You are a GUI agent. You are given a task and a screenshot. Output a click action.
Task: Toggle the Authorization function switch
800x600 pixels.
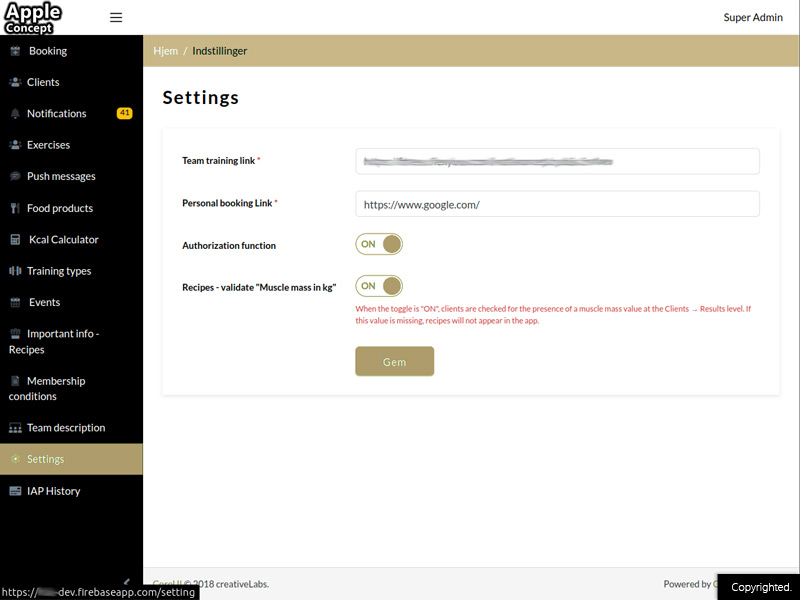(379, 245)
